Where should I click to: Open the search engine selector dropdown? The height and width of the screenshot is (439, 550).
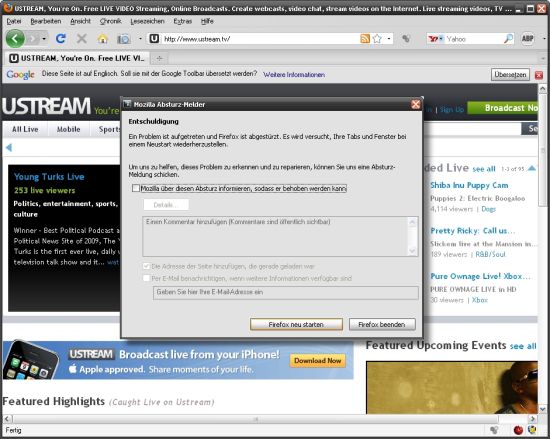coord(441,39)
